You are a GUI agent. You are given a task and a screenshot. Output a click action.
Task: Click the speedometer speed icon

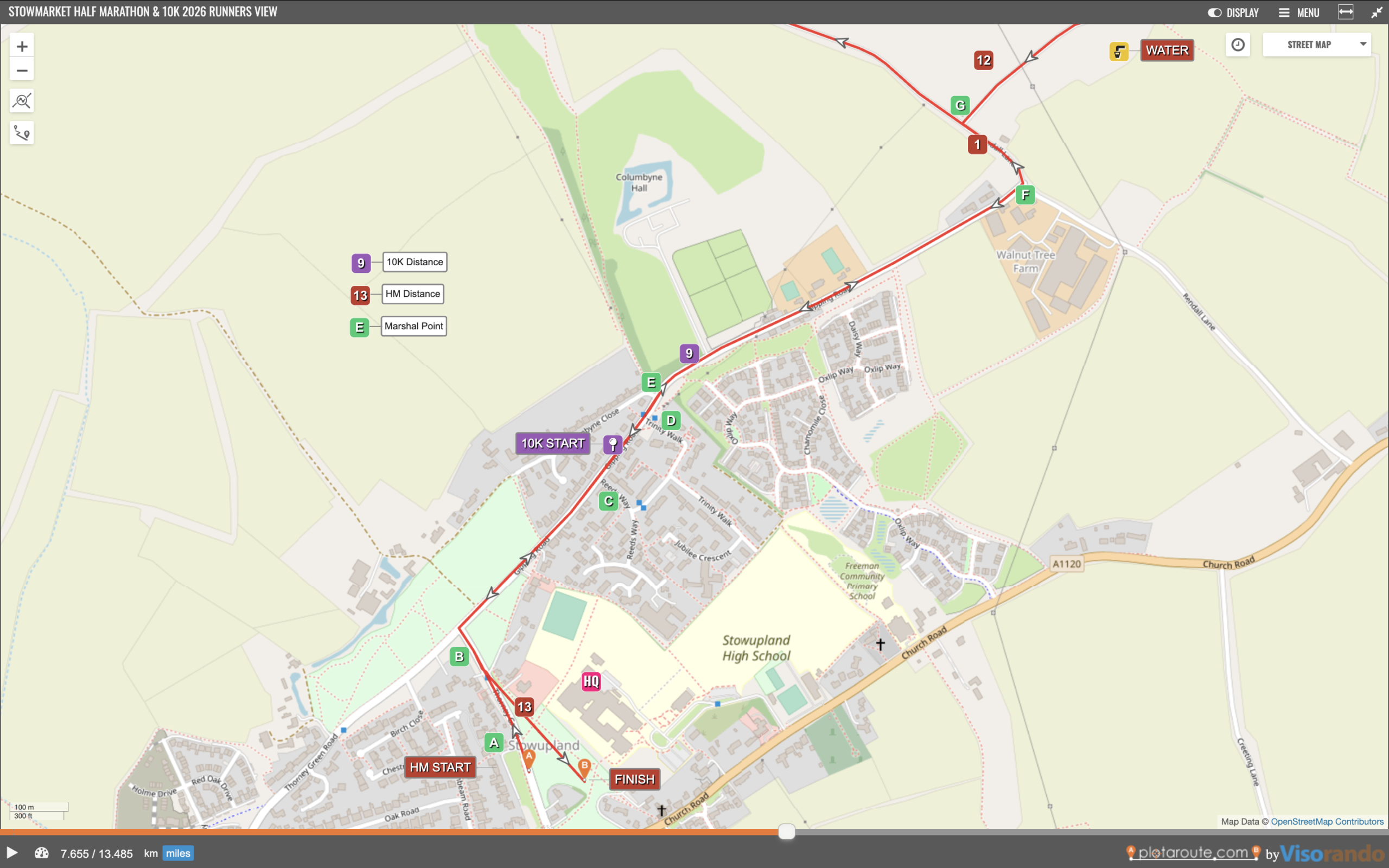click(x=41, y=852)
